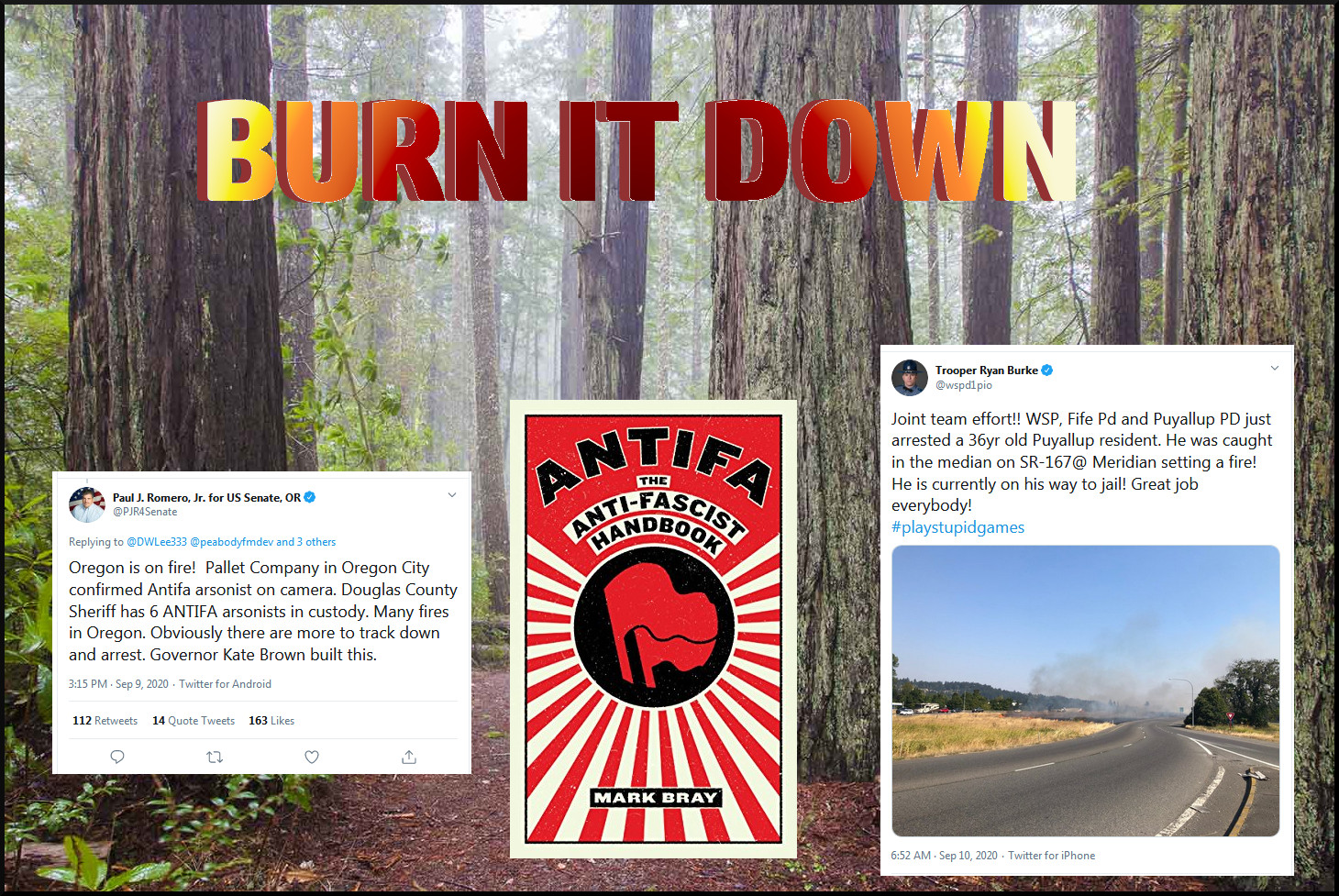Viewport: 1339px width, 896px height.
Task: Click Paul J. Romero's verified badge
Action: (x=310, y=497)
